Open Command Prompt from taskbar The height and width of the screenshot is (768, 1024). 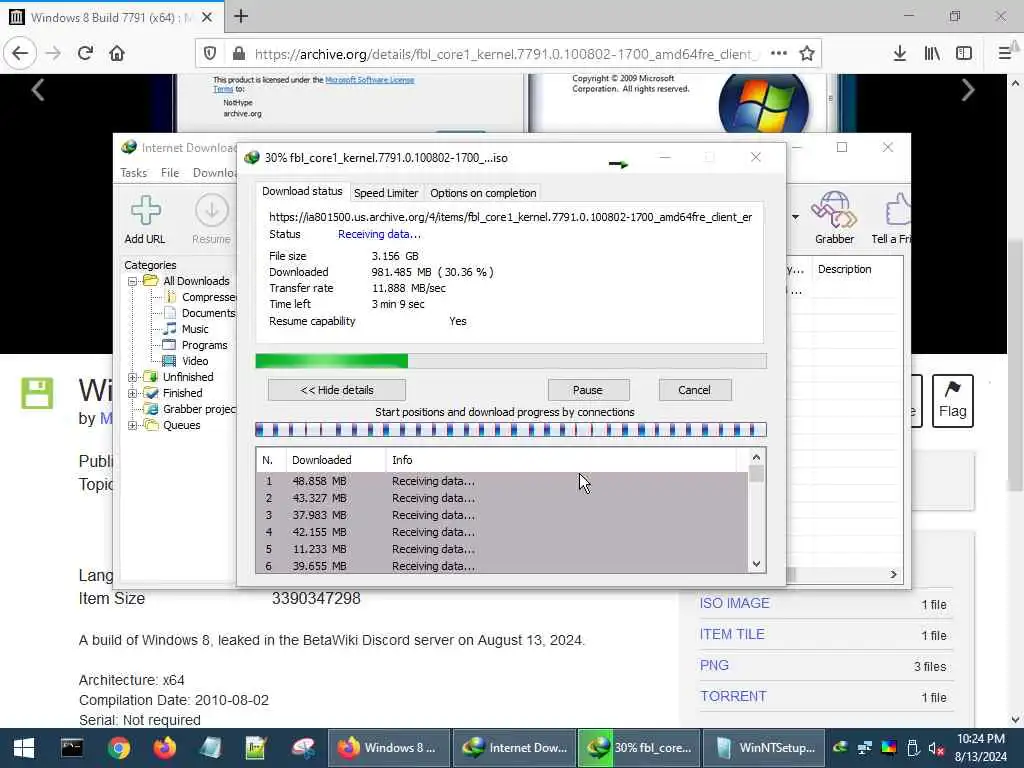pyautogui.click(x=72, y=748)
